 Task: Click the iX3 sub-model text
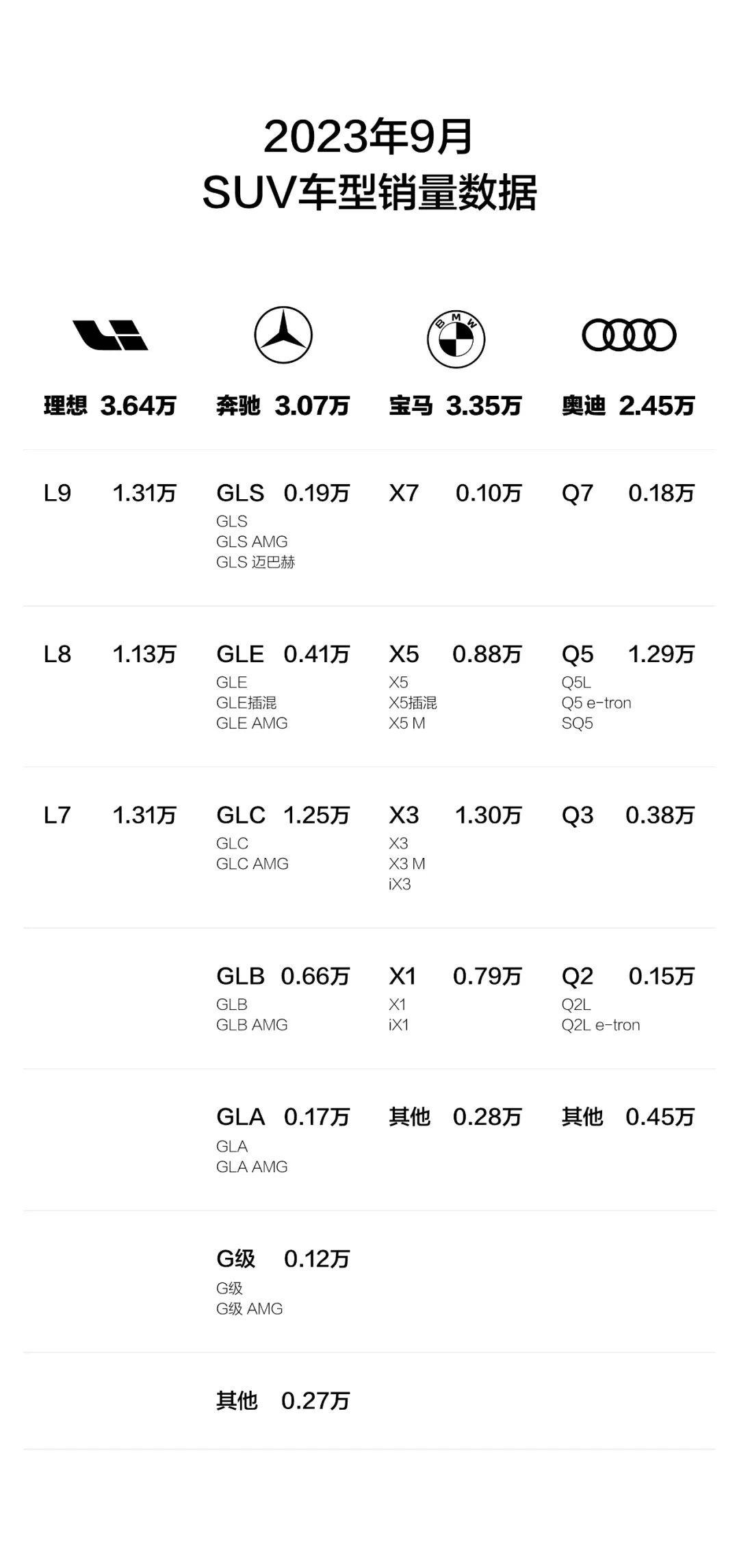coord(400,884)
